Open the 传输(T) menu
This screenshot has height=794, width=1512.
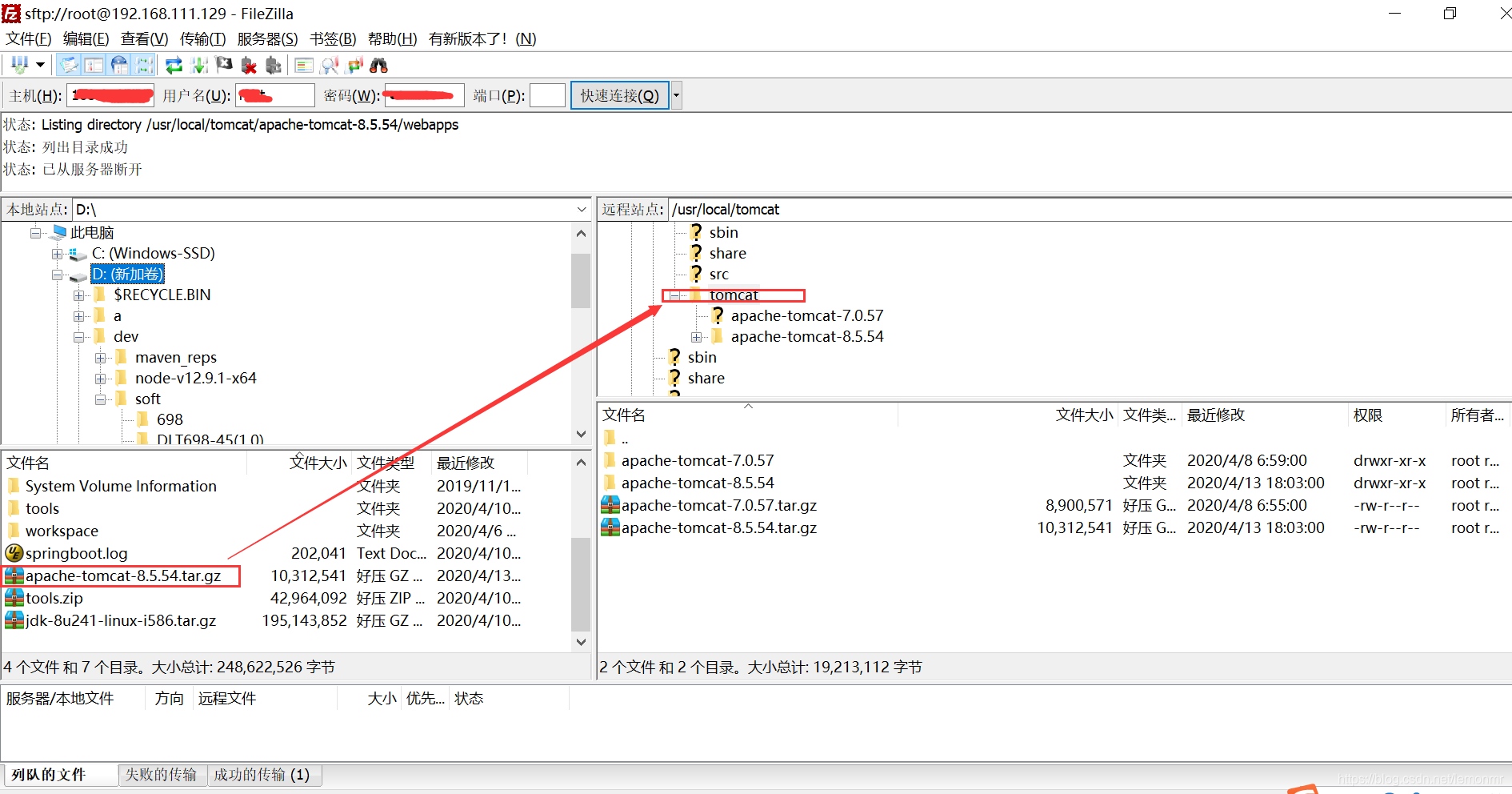[202, 38]
